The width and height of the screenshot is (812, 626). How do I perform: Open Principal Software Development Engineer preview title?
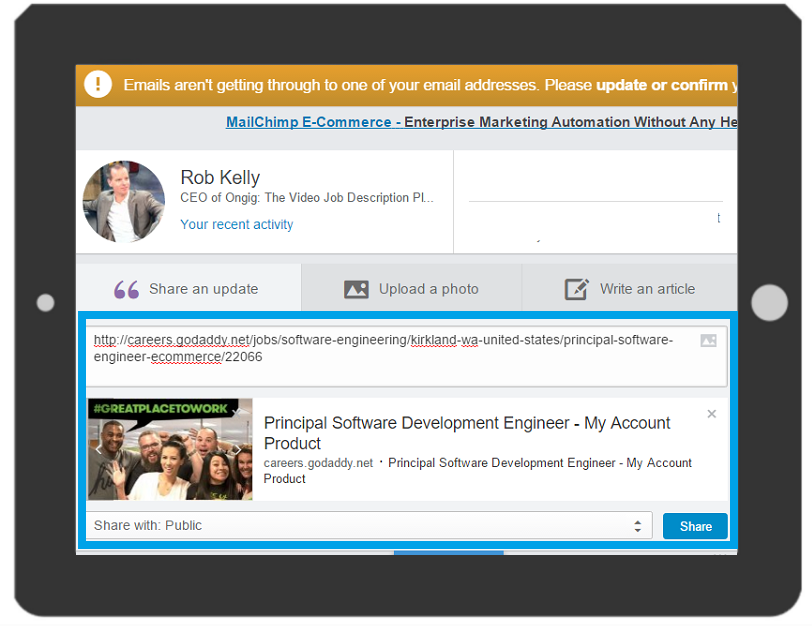[467, 433]
